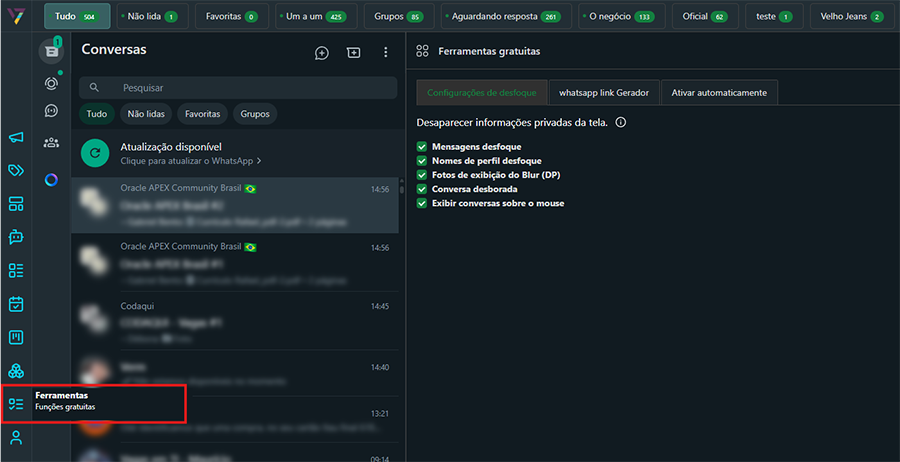
Task: Open the chatbot robot icon
Action: [x=16, y=237]
